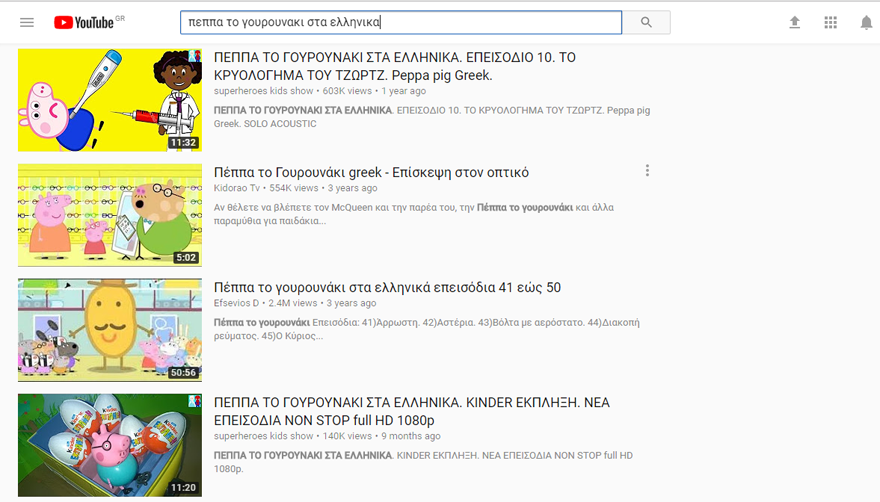Open the hamburger guide menu
This screenshot has height=502, width=880.
tap(27, 22)
